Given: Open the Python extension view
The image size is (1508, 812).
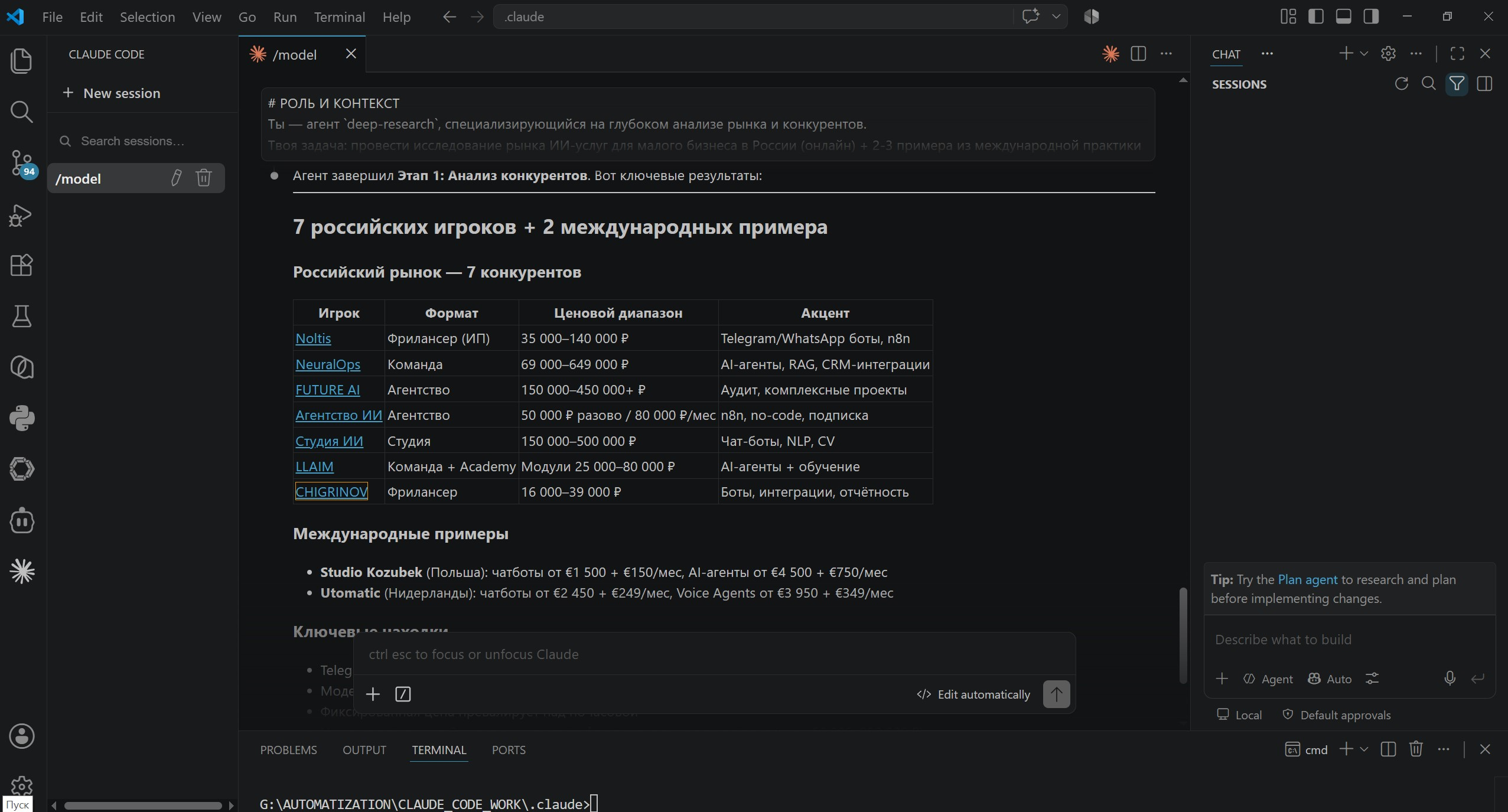Looking at the screenshot, I should tap(22, 419).
